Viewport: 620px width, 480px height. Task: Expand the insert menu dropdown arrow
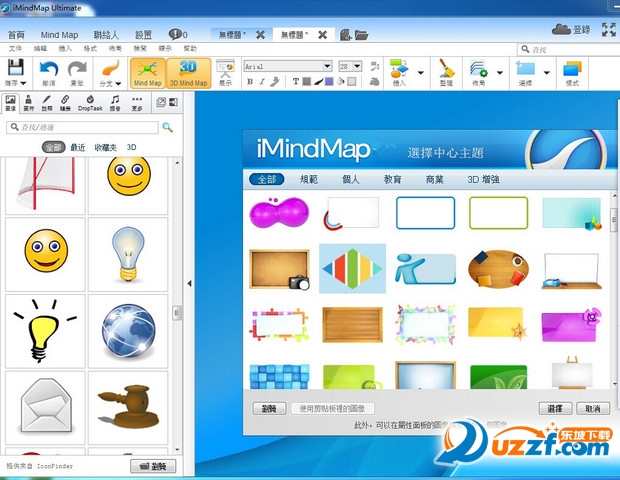[x=421, y=73]
